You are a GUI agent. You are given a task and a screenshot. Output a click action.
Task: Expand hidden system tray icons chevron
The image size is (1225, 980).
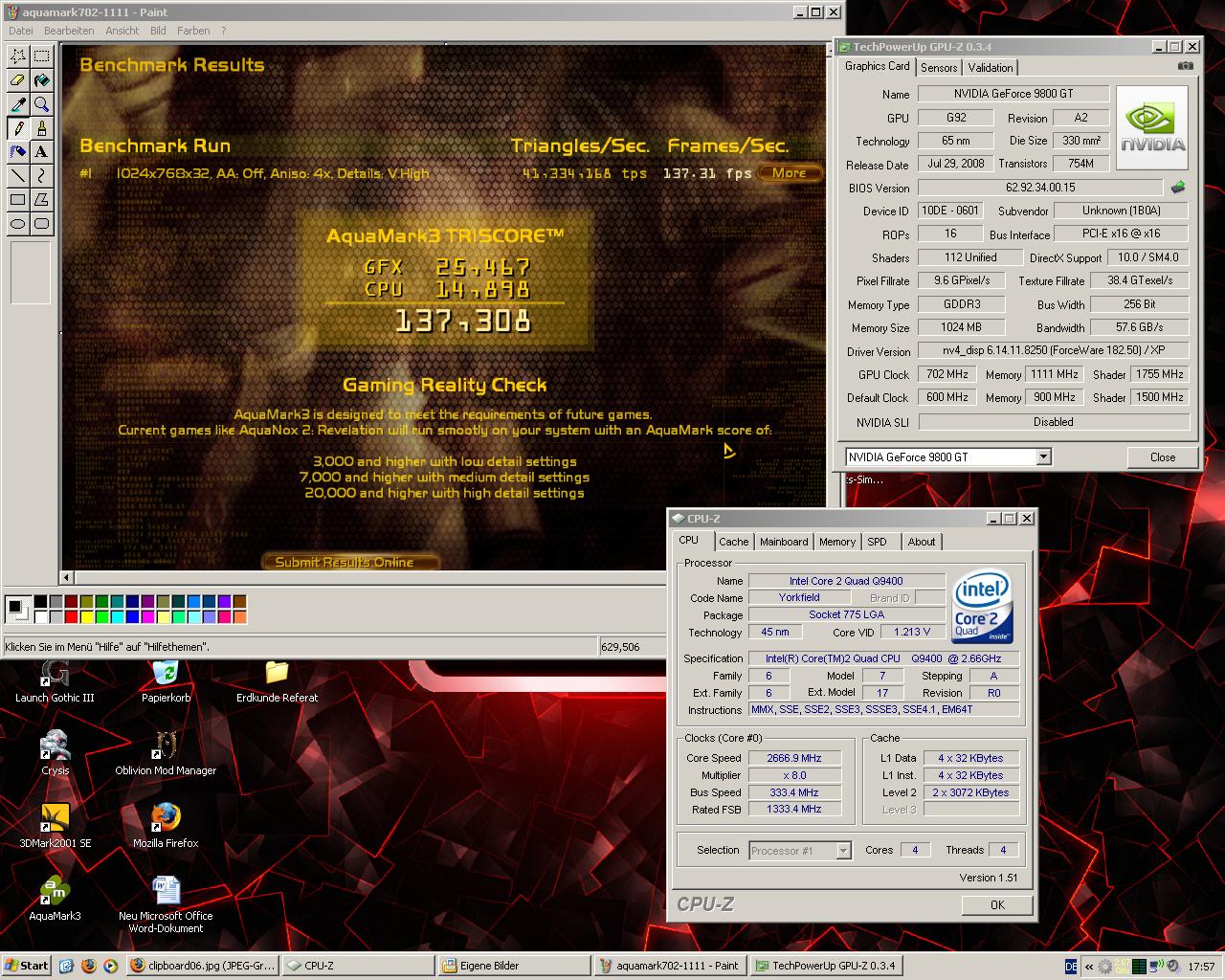tap(1089, 967)
